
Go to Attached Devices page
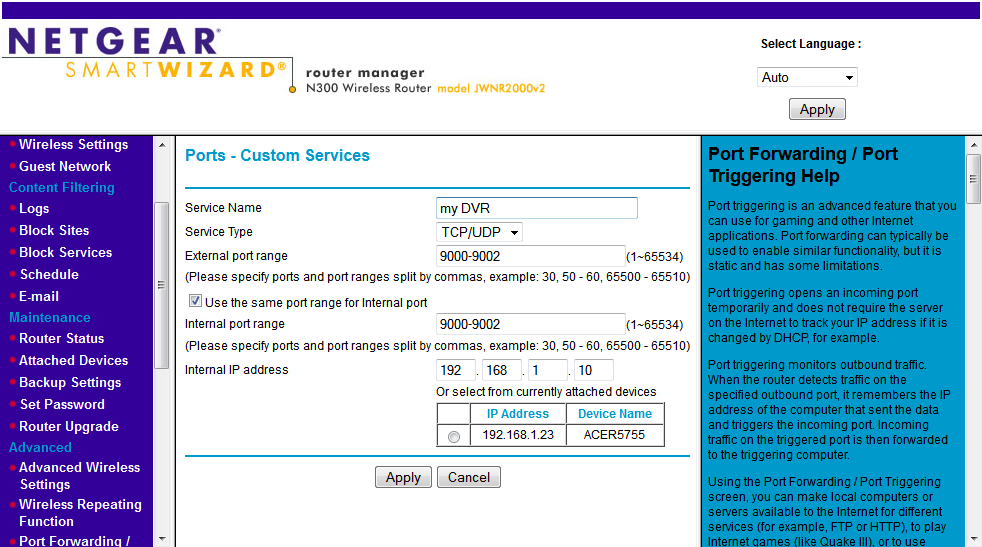point(73,360)
